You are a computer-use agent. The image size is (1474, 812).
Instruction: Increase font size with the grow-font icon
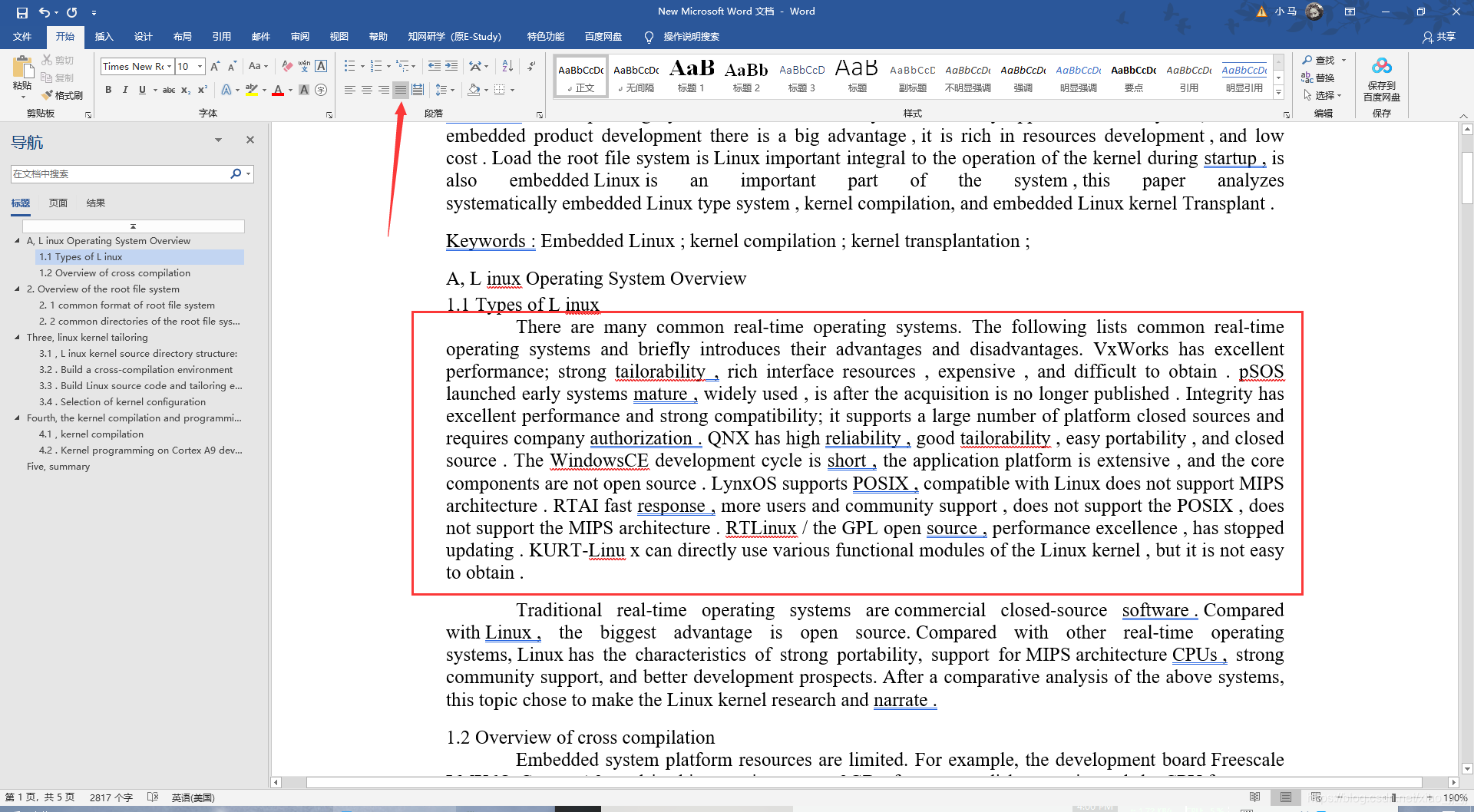pos(215,67)
